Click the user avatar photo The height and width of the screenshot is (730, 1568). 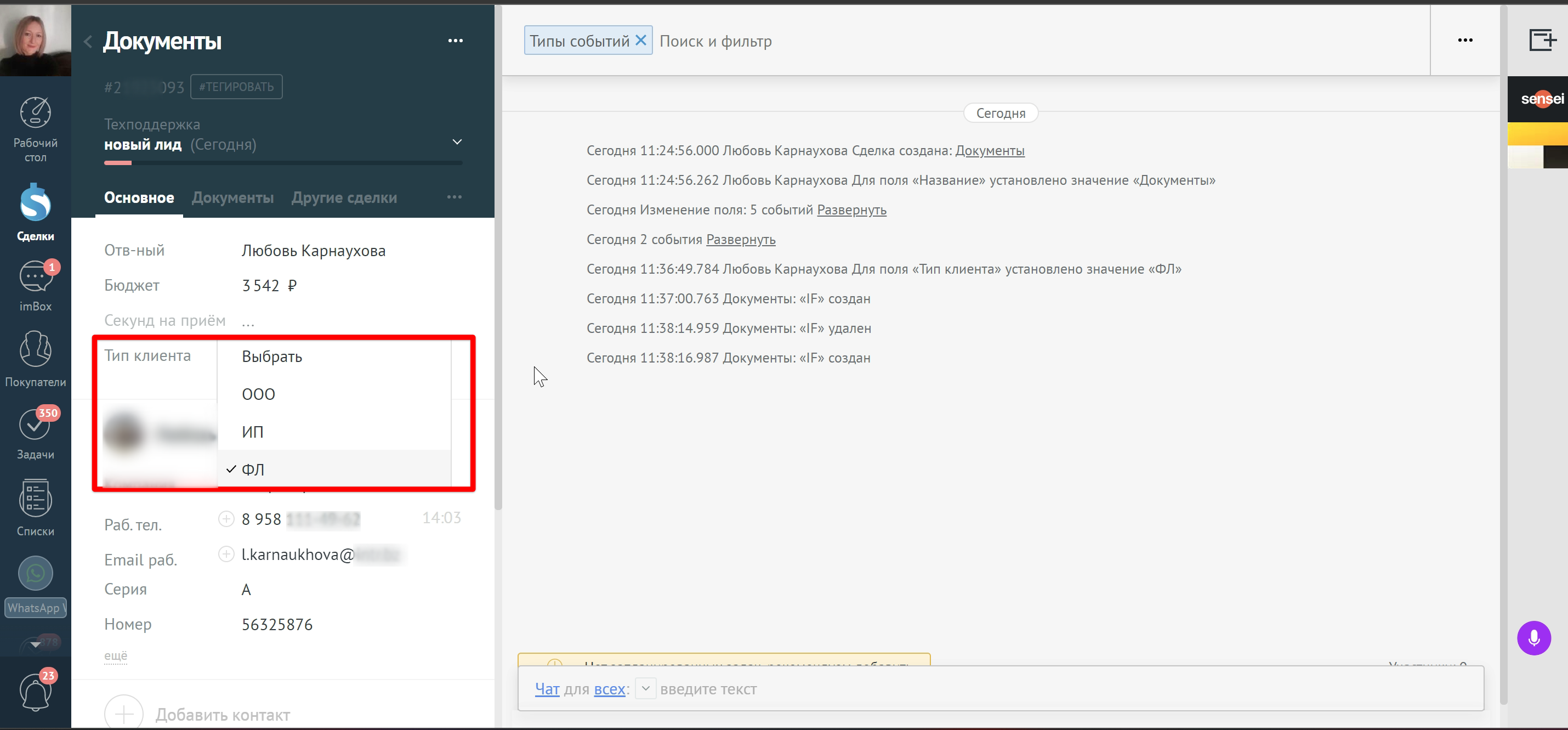point(35,40)
